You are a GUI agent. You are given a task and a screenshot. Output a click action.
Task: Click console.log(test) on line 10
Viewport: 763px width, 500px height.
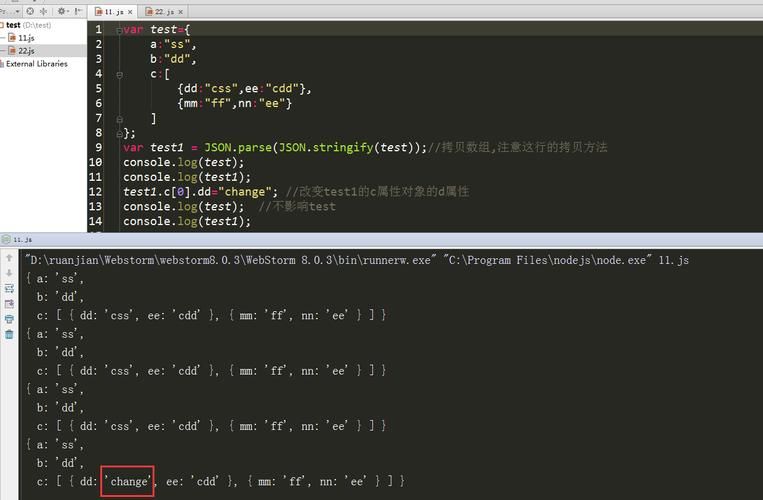[x=183, y=162]
